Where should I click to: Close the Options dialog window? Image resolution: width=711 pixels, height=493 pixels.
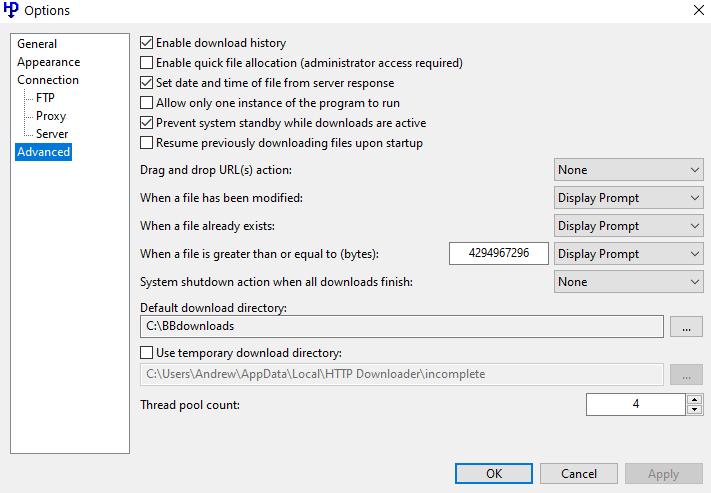click(697, 11)
